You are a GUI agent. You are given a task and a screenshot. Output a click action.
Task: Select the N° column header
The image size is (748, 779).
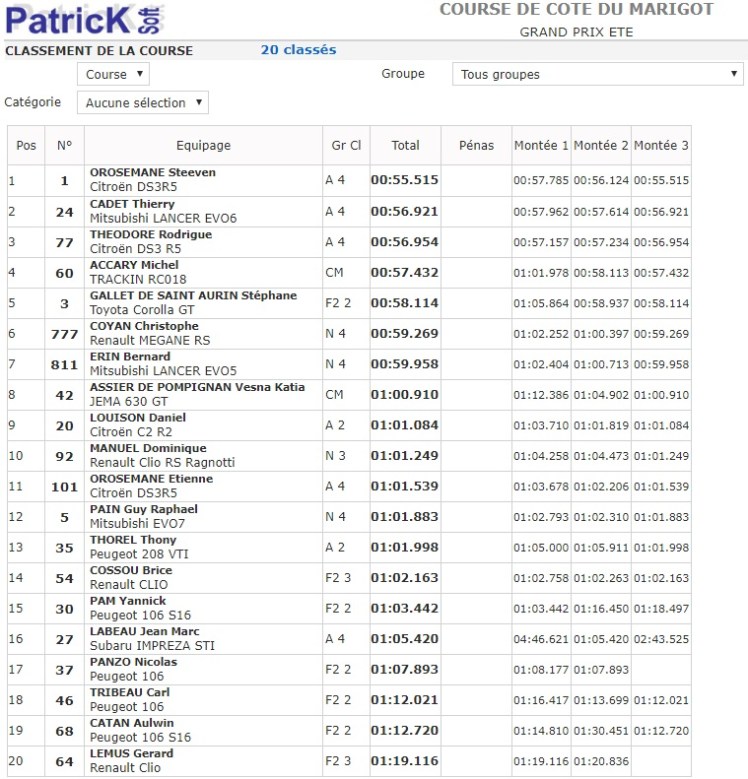64,145
